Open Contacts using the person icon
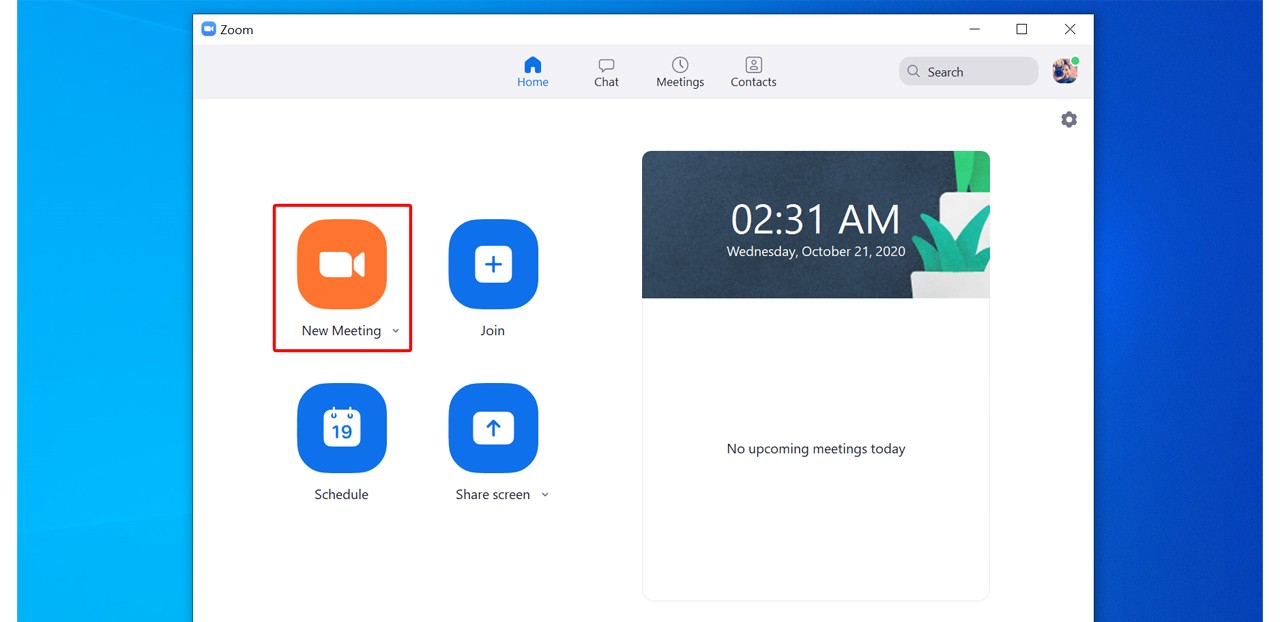Viewport: 1280px width, 622px height. [x=753, y=63]
